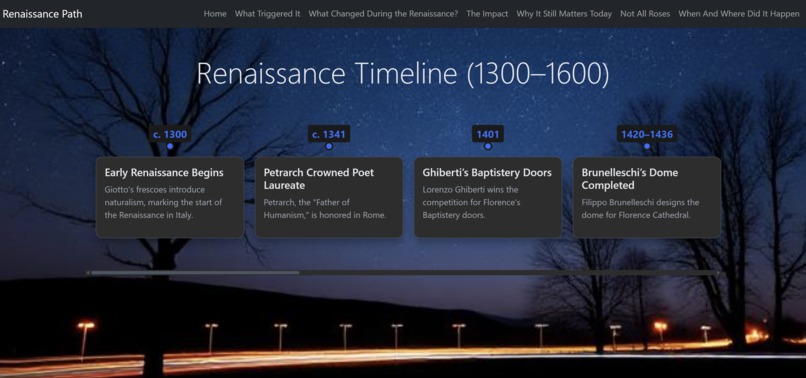Click the Brunelleschi's Dome Completed title

pyautogui.click(x=630, y=178)
